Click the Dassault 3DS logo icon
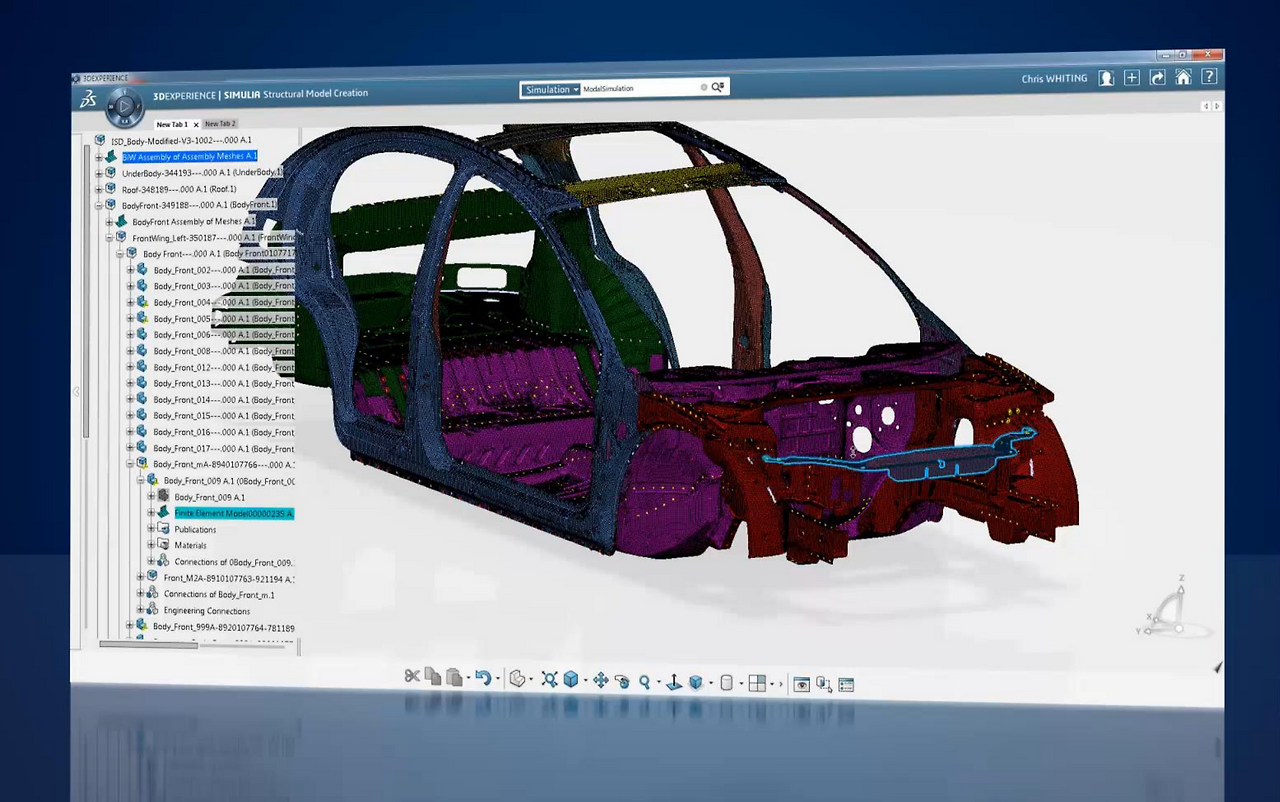The image size is (1280, 802). 88,99
